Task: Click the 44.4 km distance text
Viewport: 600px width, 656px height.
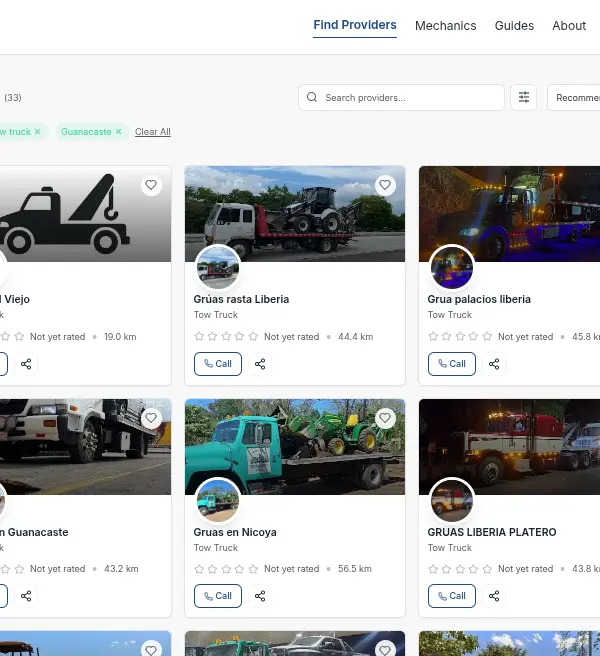Action: [355, 337]
